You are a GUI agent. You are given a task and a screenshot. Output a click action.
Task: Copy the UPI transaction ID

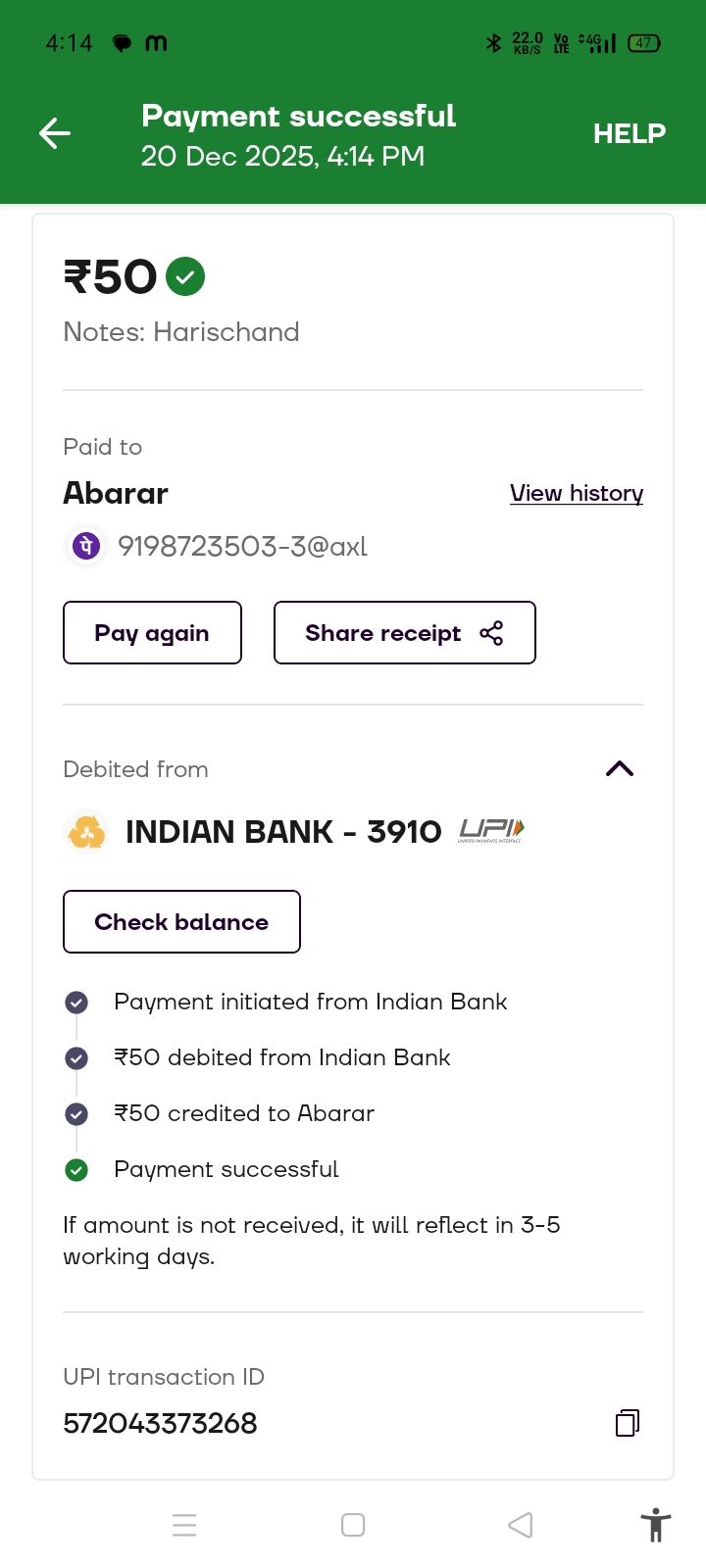point(628,1423)
